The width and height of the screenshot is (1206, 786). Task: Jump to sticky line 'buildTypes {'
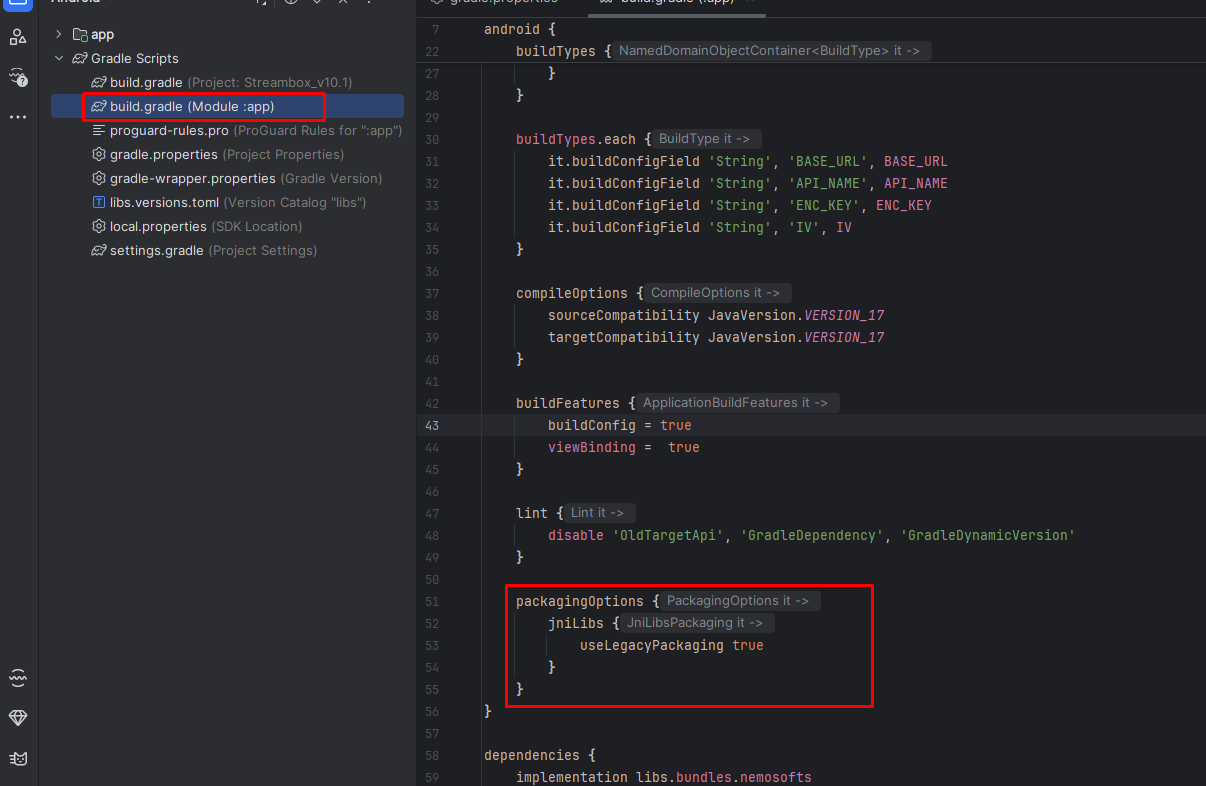click(x=563, y=50)
